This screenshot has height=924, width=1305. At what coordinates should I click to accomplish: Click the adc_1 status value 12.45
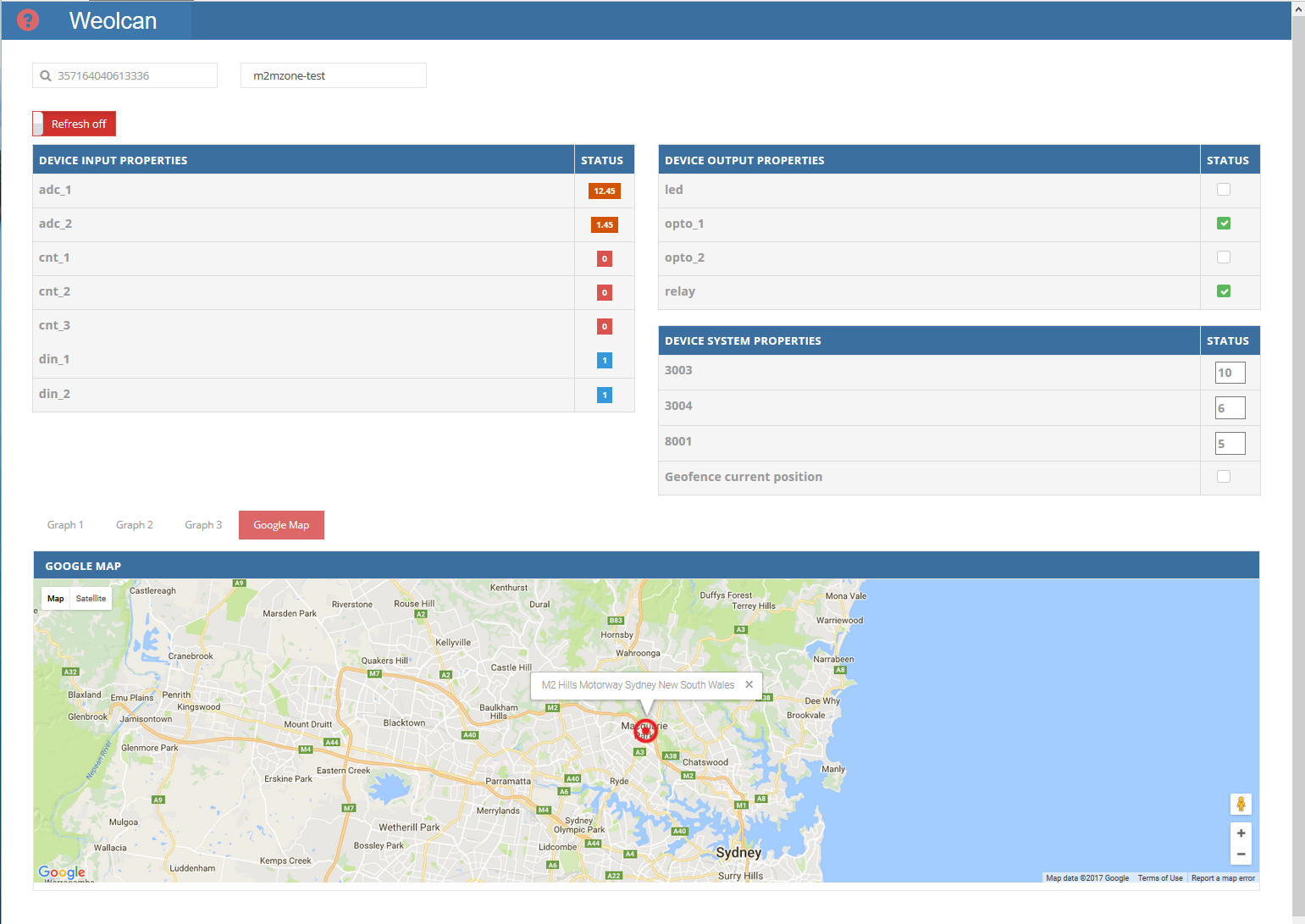605,191
